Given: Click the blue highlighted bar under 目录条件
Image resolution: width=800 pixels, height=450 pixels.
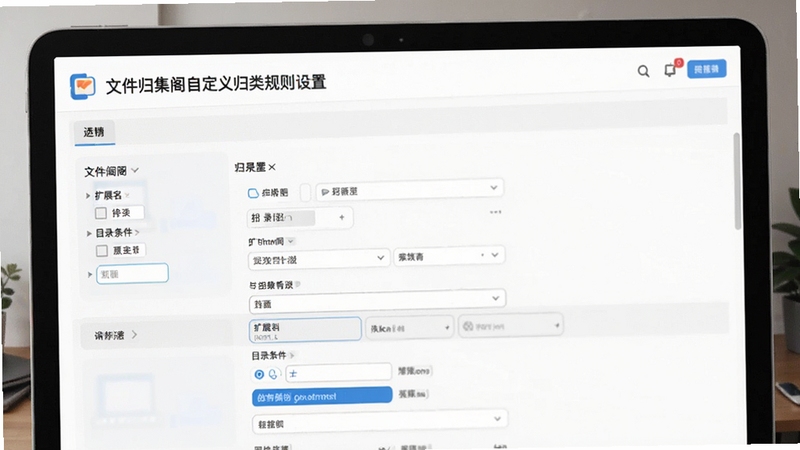Looking at the screenshot, I should point(322,396).
